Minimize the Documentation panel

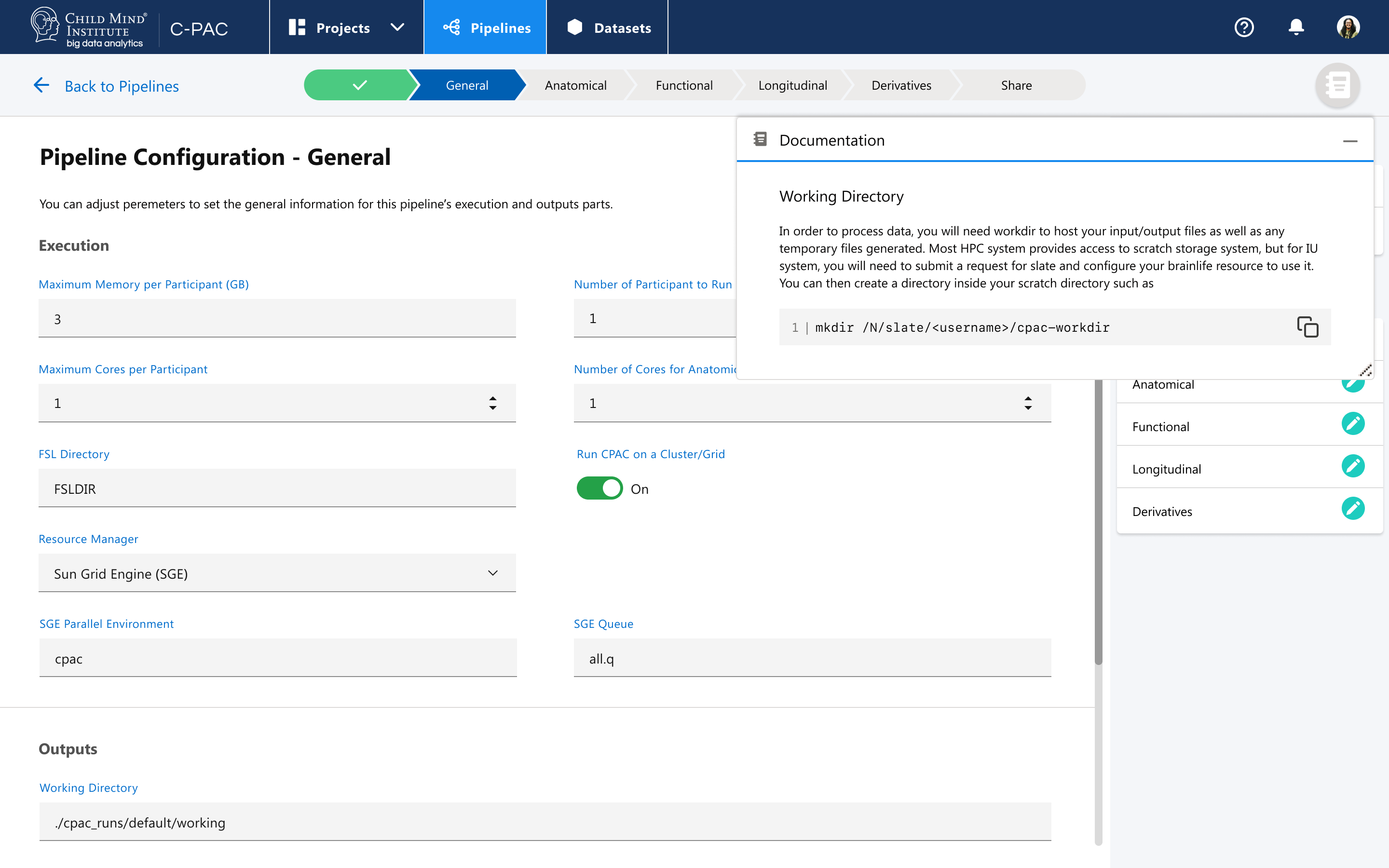tap(1350, 141)
